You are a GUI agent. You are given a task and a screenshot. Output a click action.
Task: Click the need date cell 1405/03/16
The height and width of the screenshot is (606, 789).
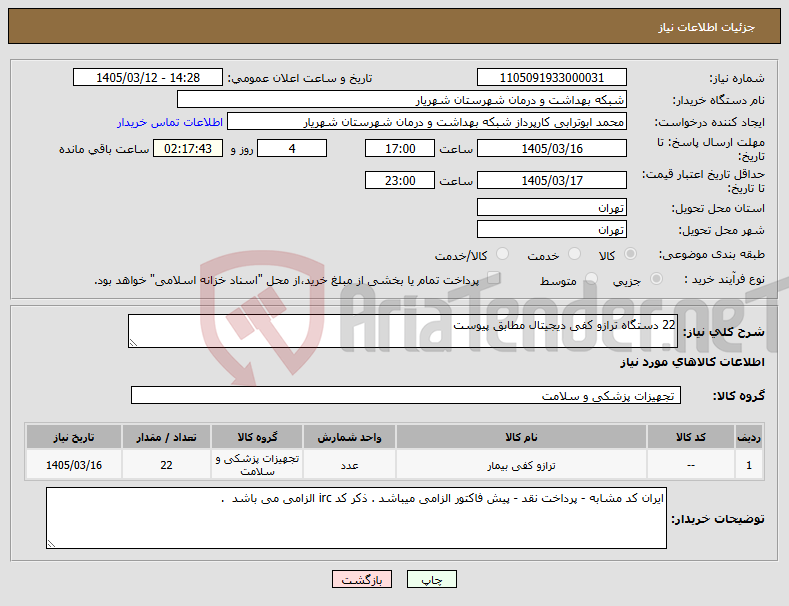(74, 465)
